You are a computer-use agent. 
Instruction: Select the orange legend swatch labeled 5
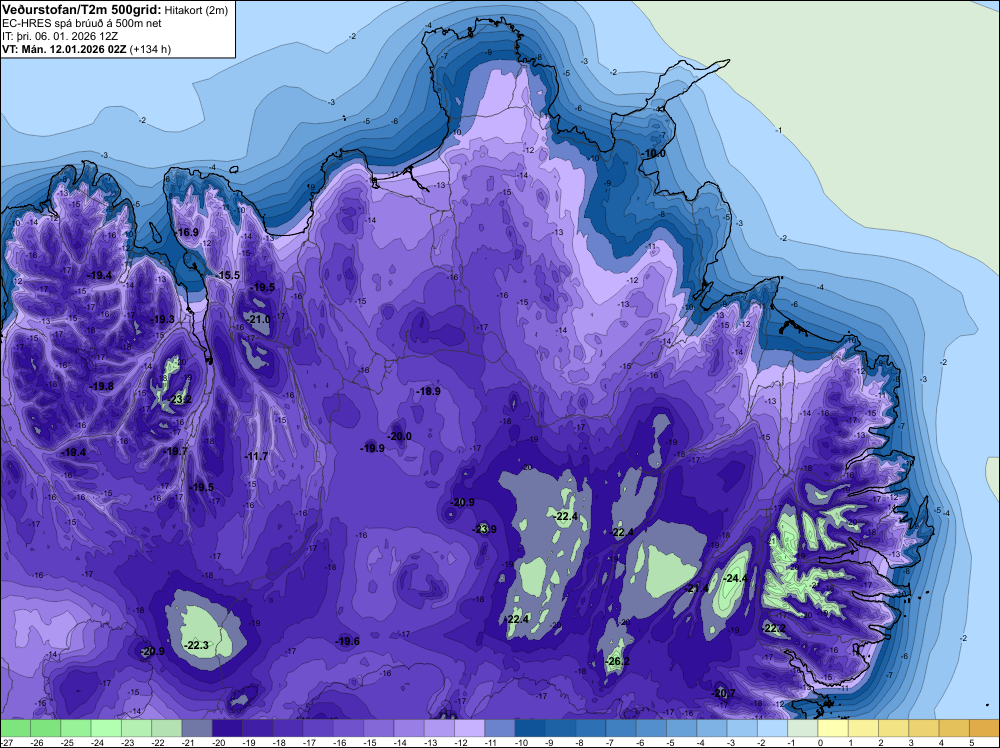(x=985, y=728)
